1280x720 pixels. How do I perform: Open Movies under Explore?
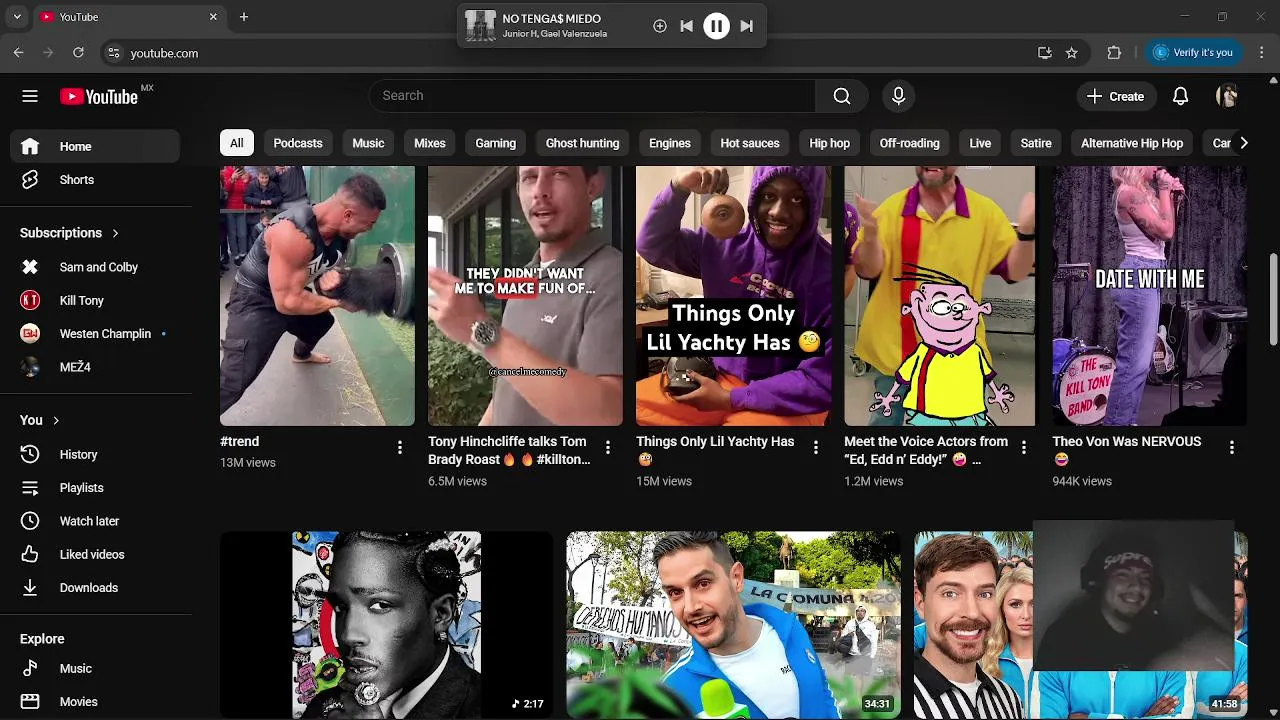[95, 702]
